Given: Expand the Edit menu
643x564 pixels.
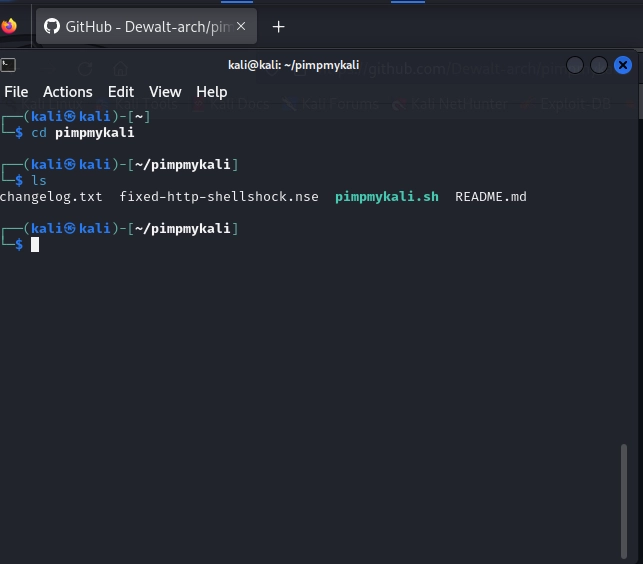Looking at the screenshot, I should [x=121, y=92].
